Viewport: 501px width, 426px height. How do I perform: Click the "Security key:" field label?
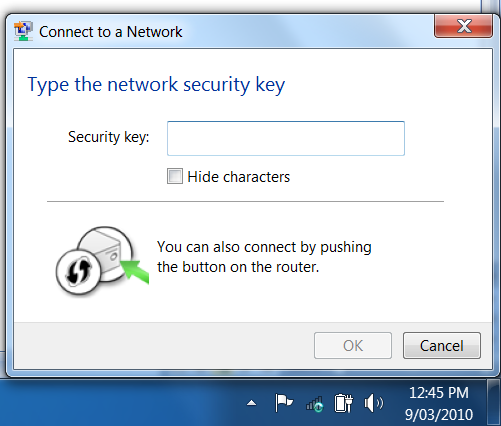[109, 137]
